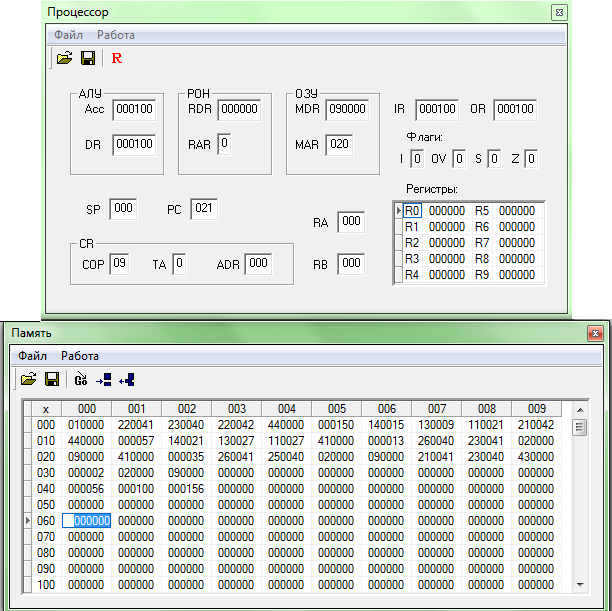Click the left-arrow remove icon in Память toolbar

pyautogui.click(x=127, y=379)
